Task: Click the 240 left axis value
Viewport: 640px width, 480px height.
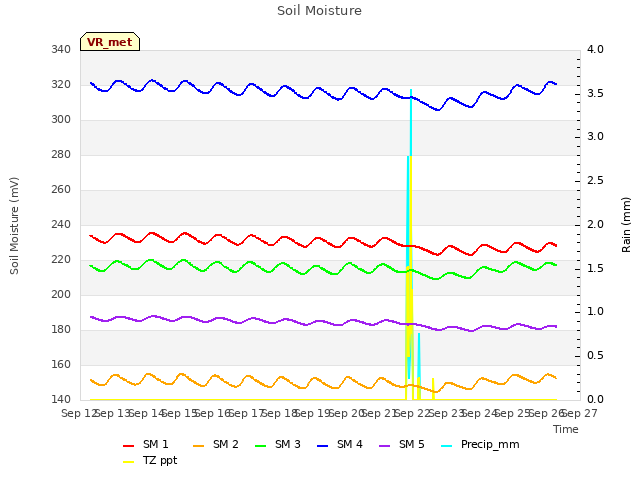Action: pos(61,224)
